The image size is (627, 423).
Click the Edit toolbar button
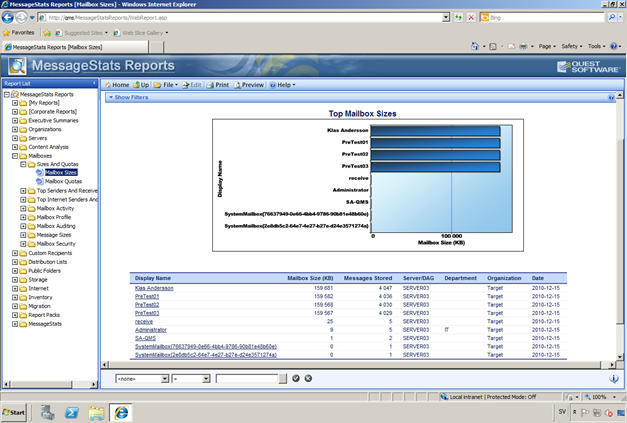(x=192, y=85)
